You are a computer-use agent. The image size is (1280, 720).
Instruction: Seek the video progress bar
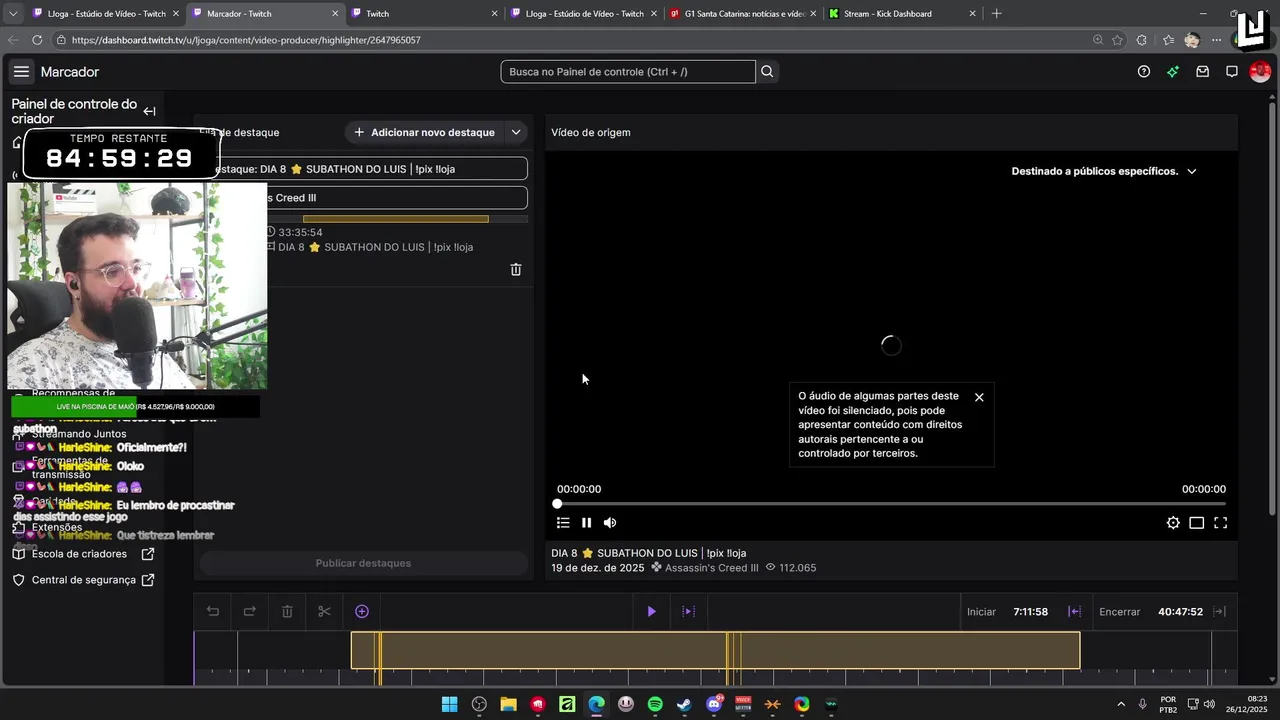click(890, 504)
